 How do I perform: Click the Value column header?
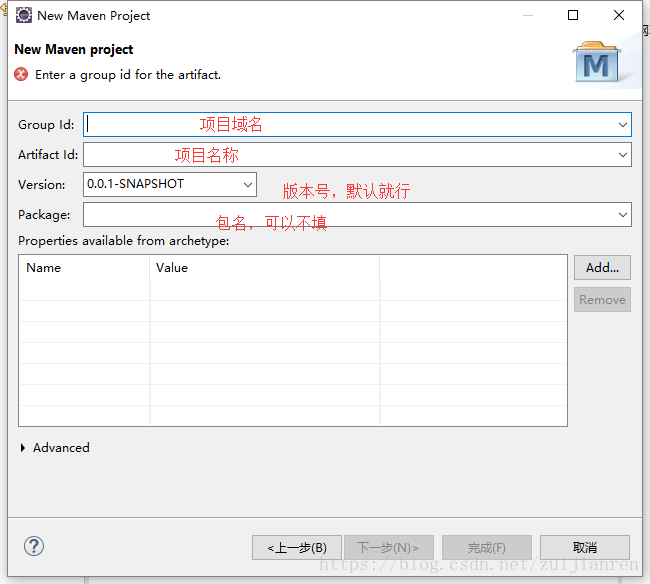pos(265,268)
